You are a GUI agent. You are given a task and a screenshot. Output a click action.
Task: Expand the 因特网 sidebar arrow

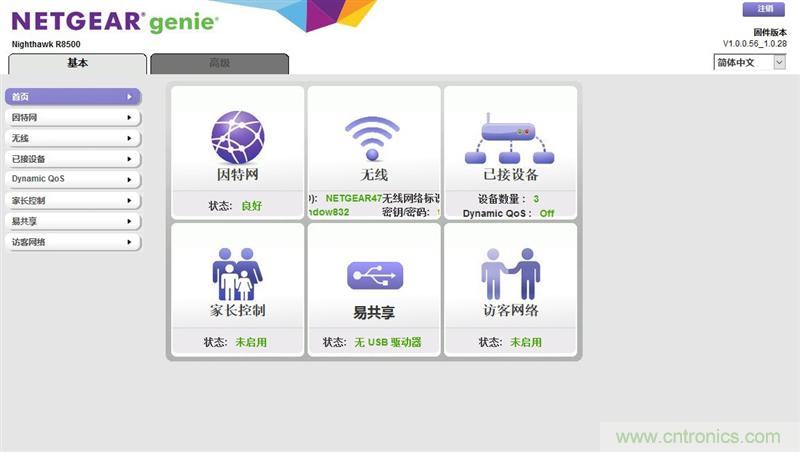129,118
